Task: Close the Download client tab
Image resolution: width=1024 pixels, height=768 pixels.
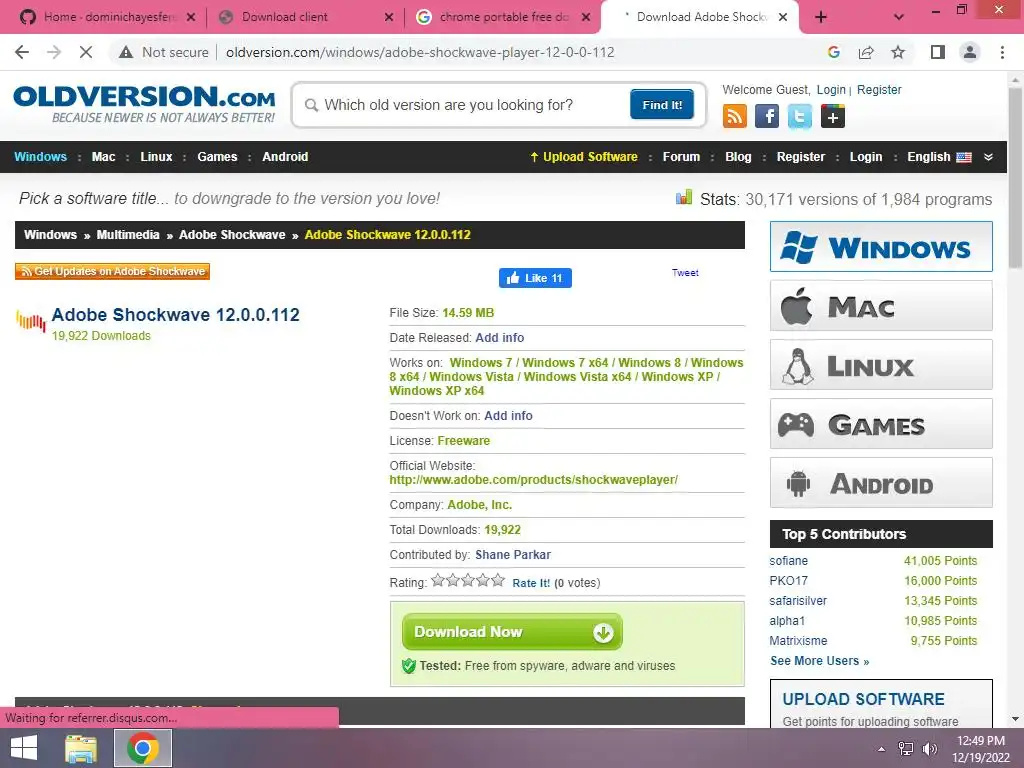Action: click(389, 17)
